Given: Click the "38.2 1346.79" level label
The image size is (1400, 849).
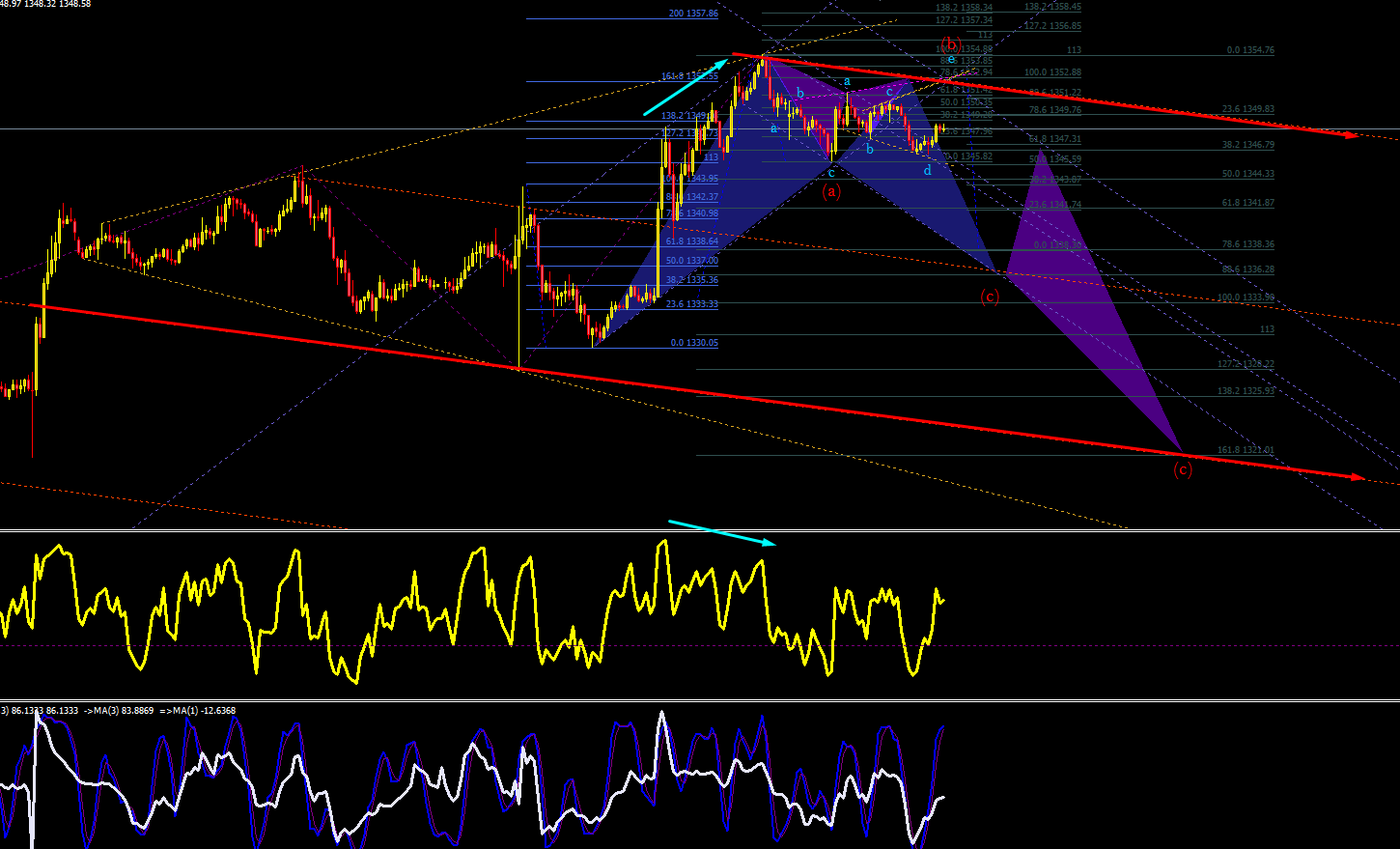Looking at the screenshot, I should tap(1248, 145).
